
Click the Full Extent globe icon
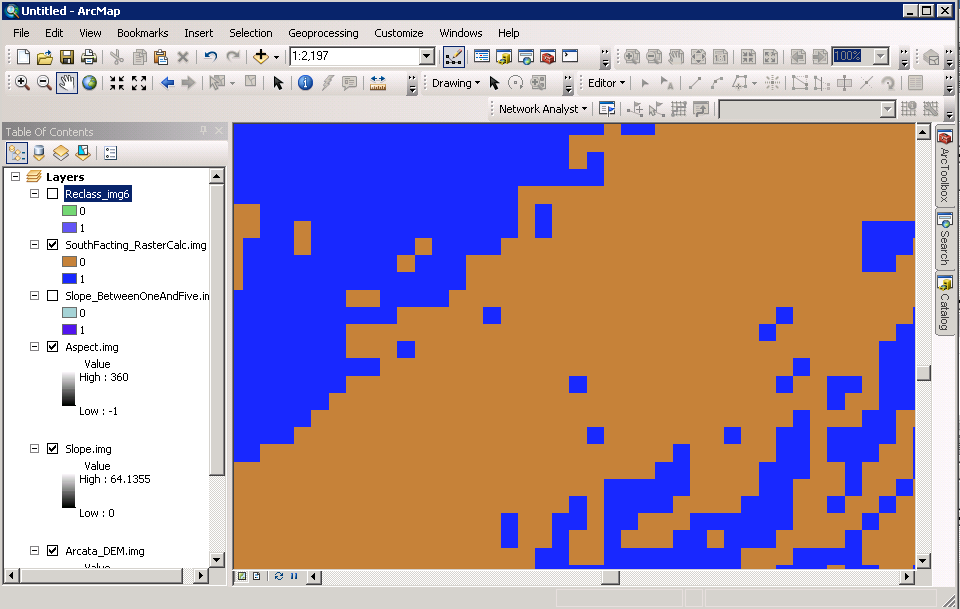click(x=90, y=83)
